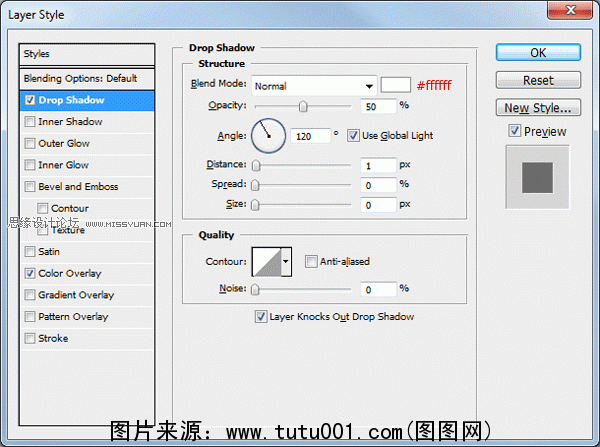Open the Blend Mode Normal dropdown

(x=314, y=86)
